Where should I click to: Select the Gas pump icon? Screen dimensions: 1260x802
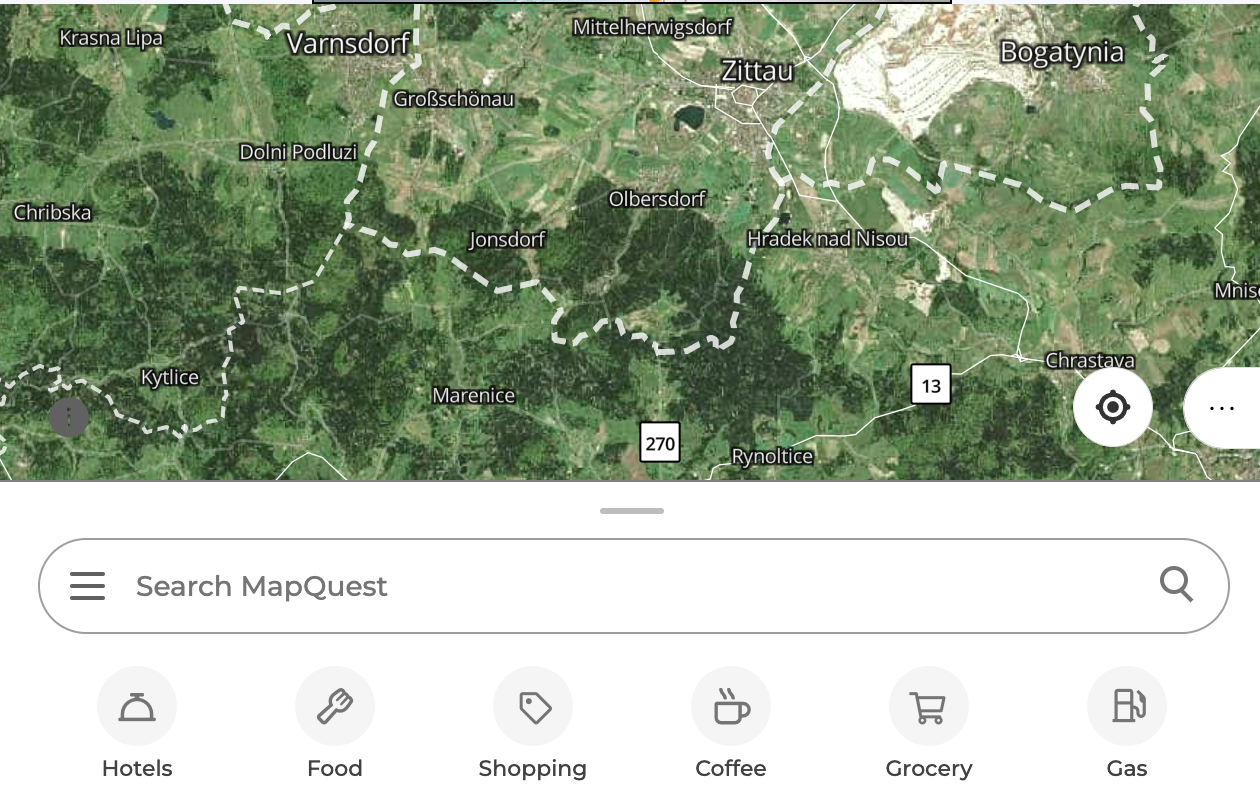tap(1127, 707)
